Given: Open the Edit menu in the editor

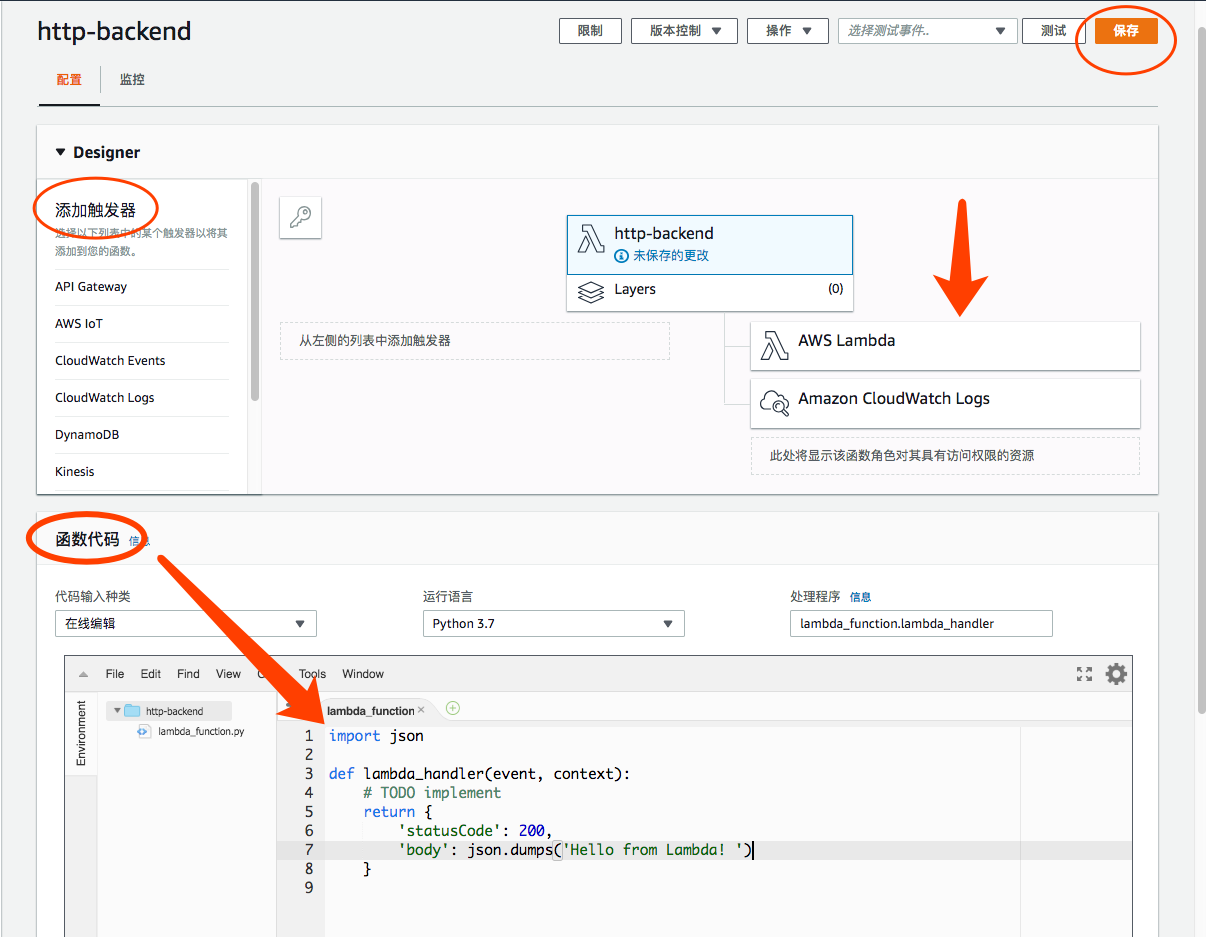Looking at the screenshot, I should pyautogui.click(x=151, y=674).
